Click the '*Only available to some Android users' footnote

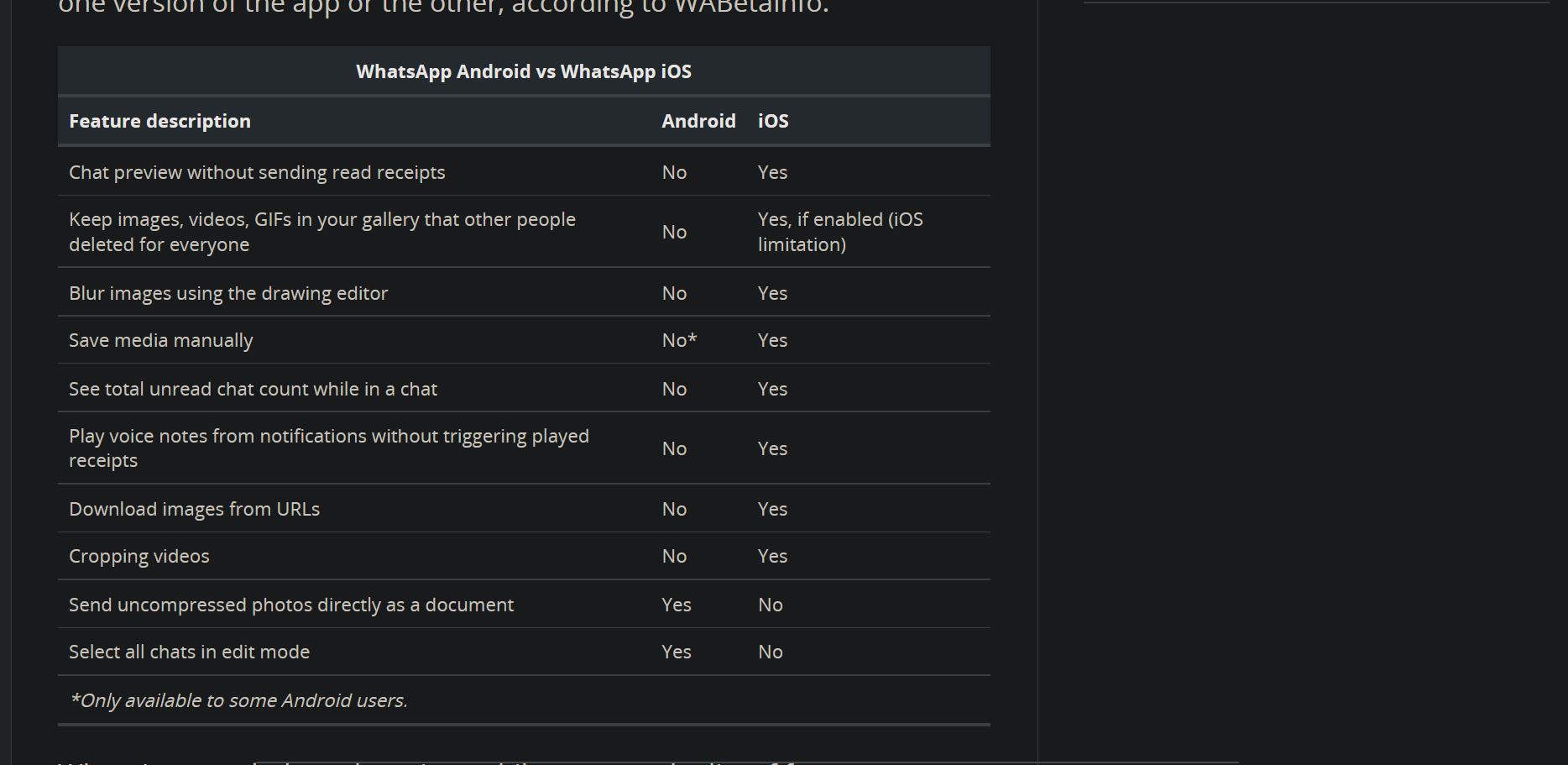click(238, 700)
